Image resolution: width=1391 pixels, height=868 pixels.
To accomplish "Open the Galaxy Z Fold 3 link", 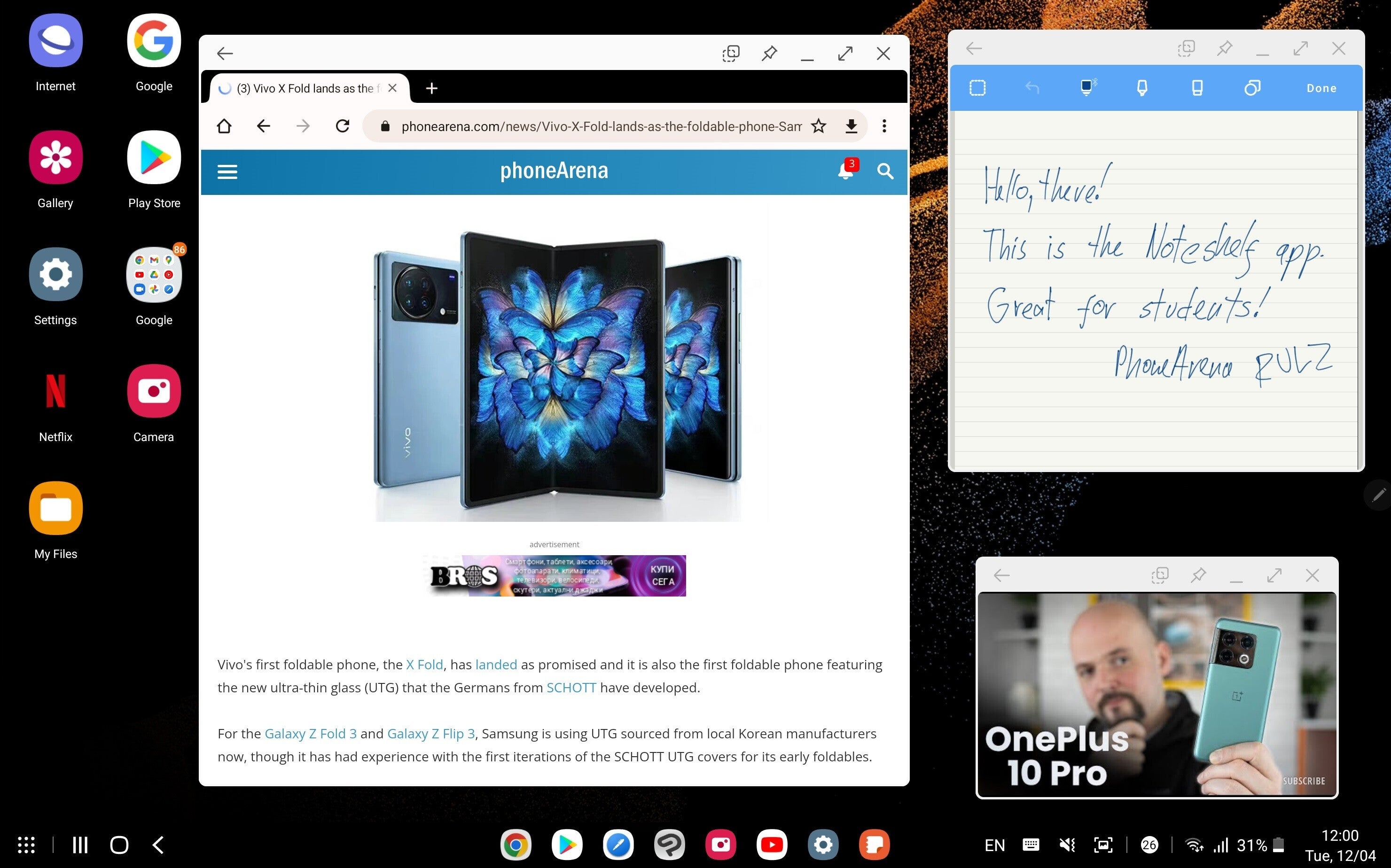I will click(311, 733).
